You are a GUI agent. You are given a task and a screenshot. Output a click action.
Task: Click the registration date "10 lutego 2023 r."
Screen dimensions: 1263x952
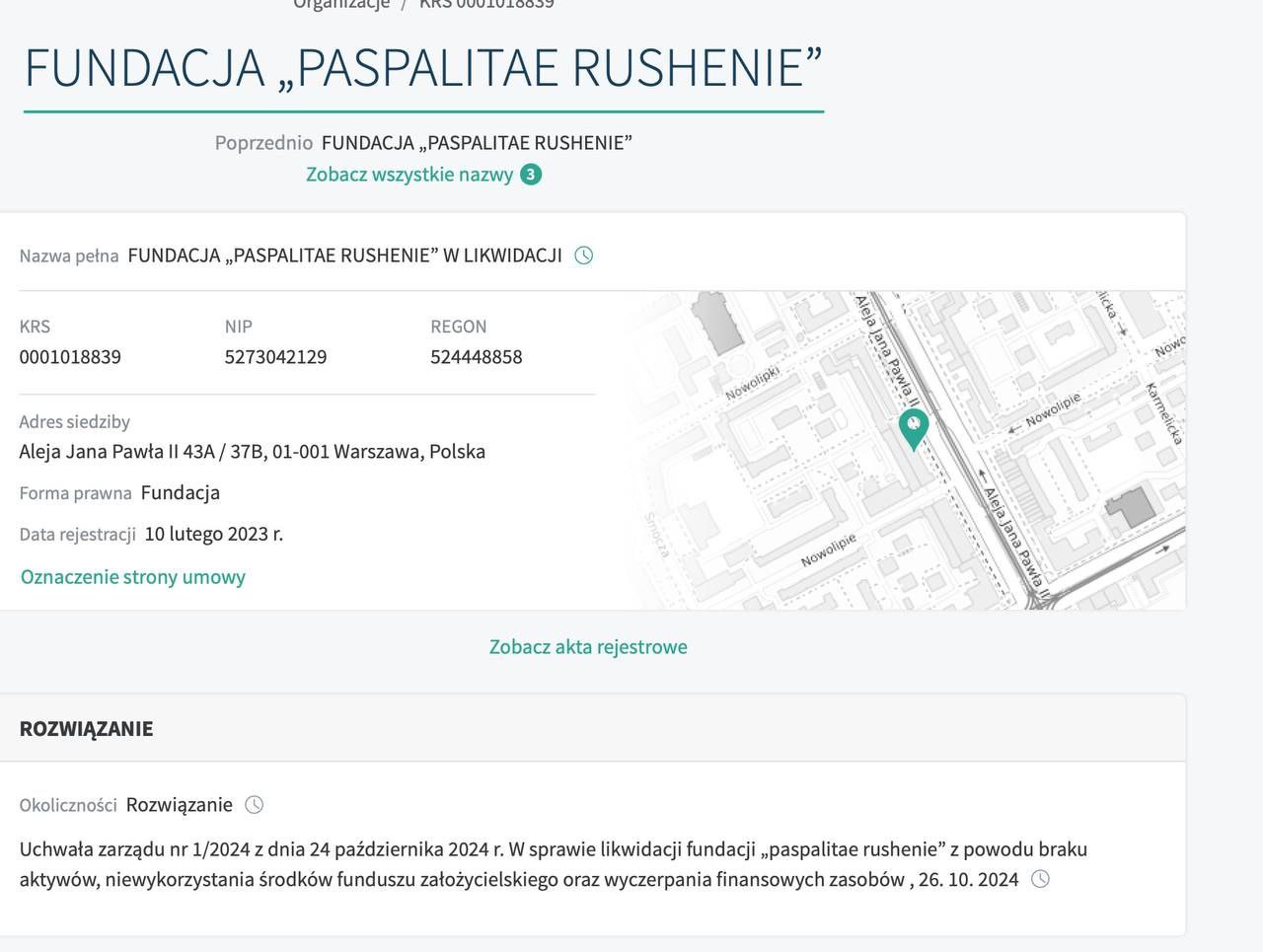[x=214, y=533]
